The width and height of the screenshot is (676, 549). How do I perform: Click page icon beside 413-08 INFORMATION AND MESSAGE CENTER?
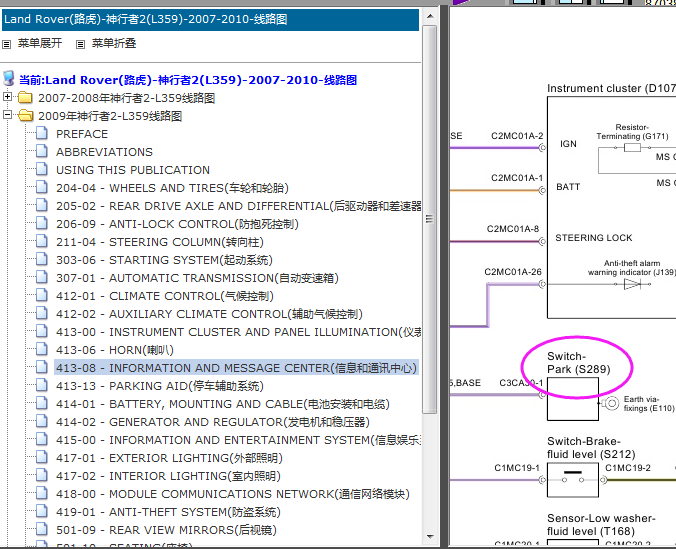click(x=42, y=367)
